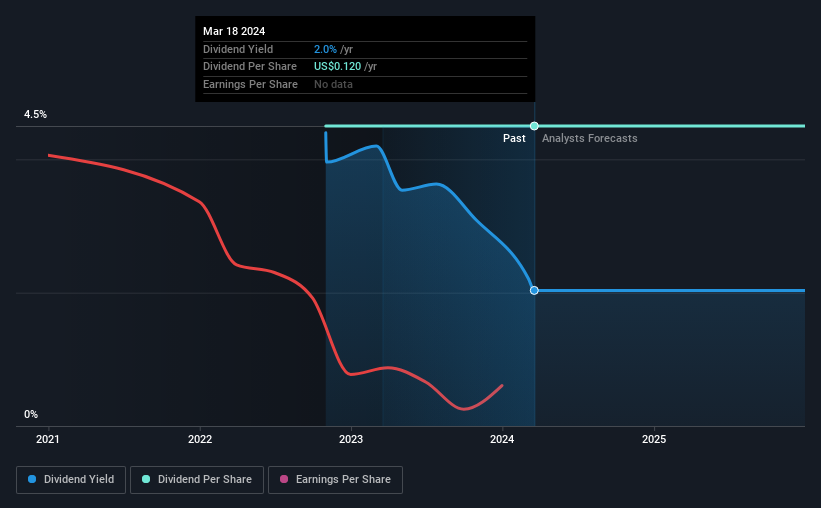
Task: Click the pink Earnings Per Share legend dot
Action: click(284, 479)
